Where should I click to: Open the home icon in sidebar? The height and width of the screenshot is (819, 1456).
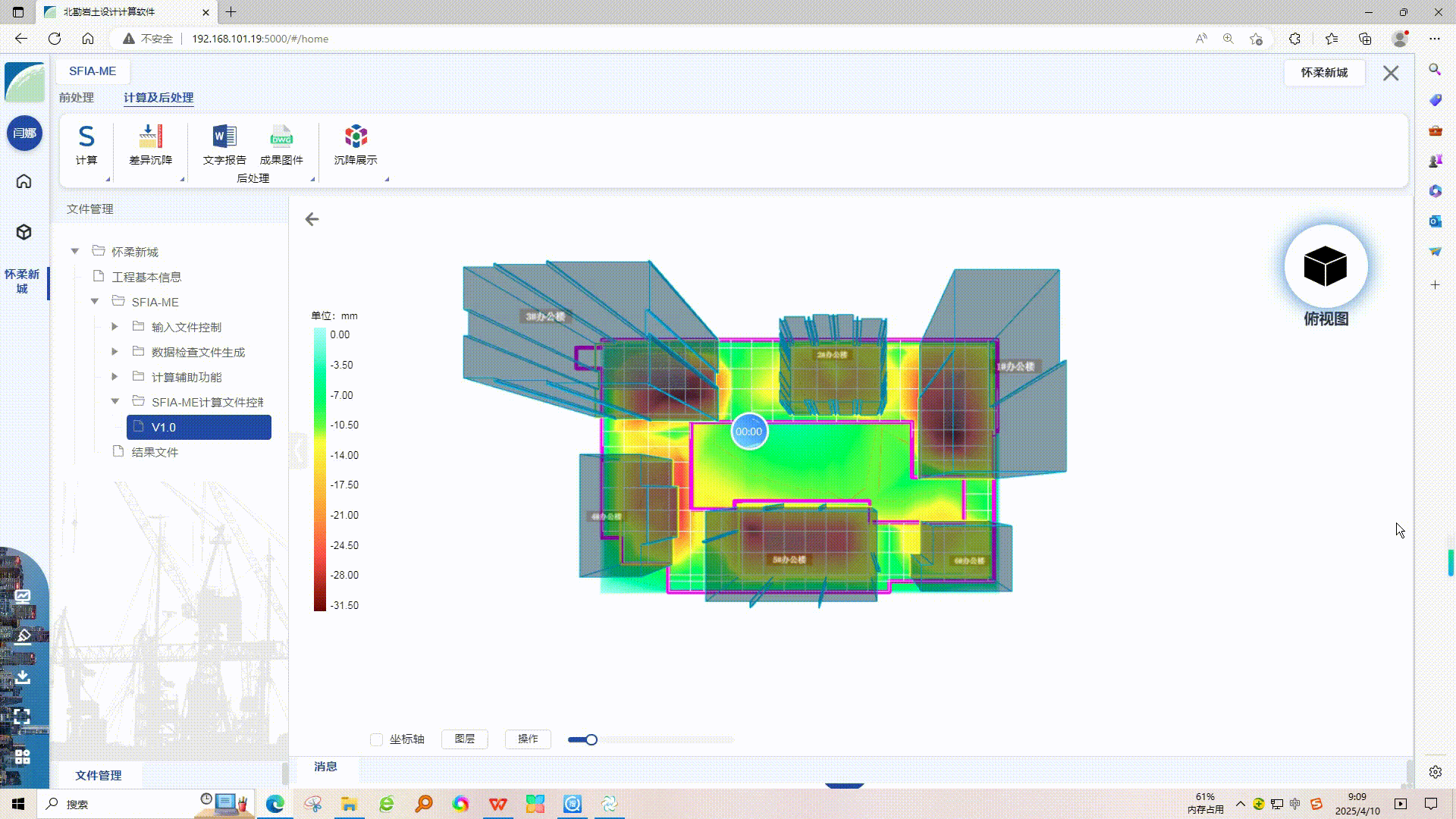click(24, 181)
